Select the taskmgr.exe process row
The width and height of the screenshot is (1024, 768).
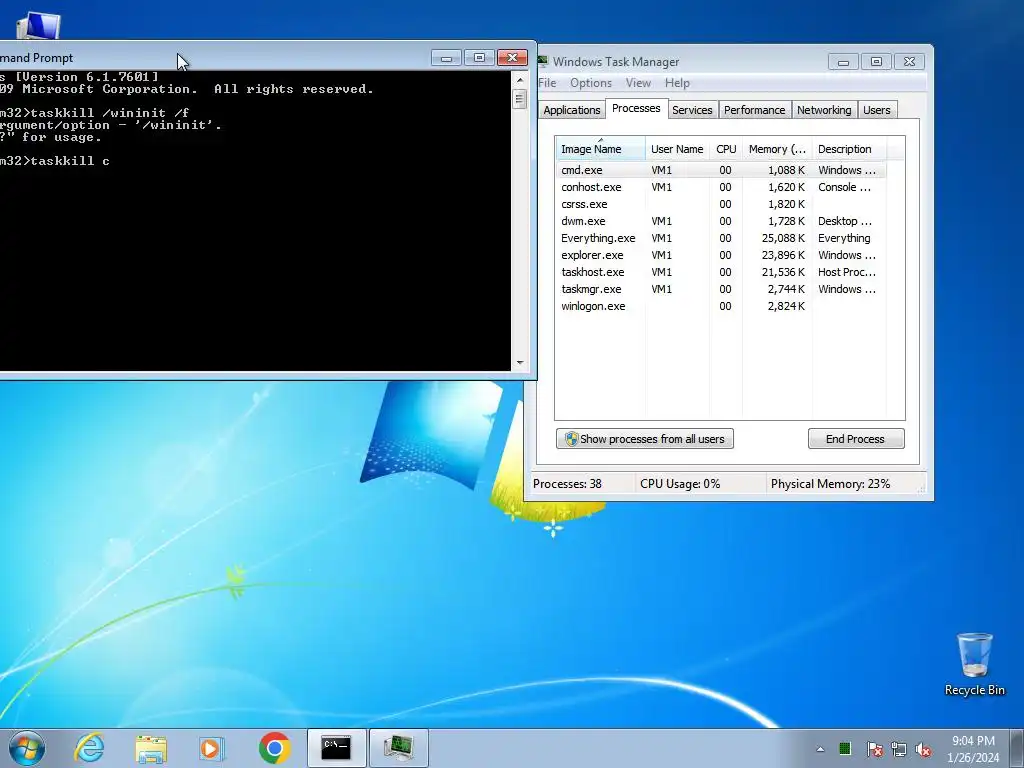coord(720,289)
